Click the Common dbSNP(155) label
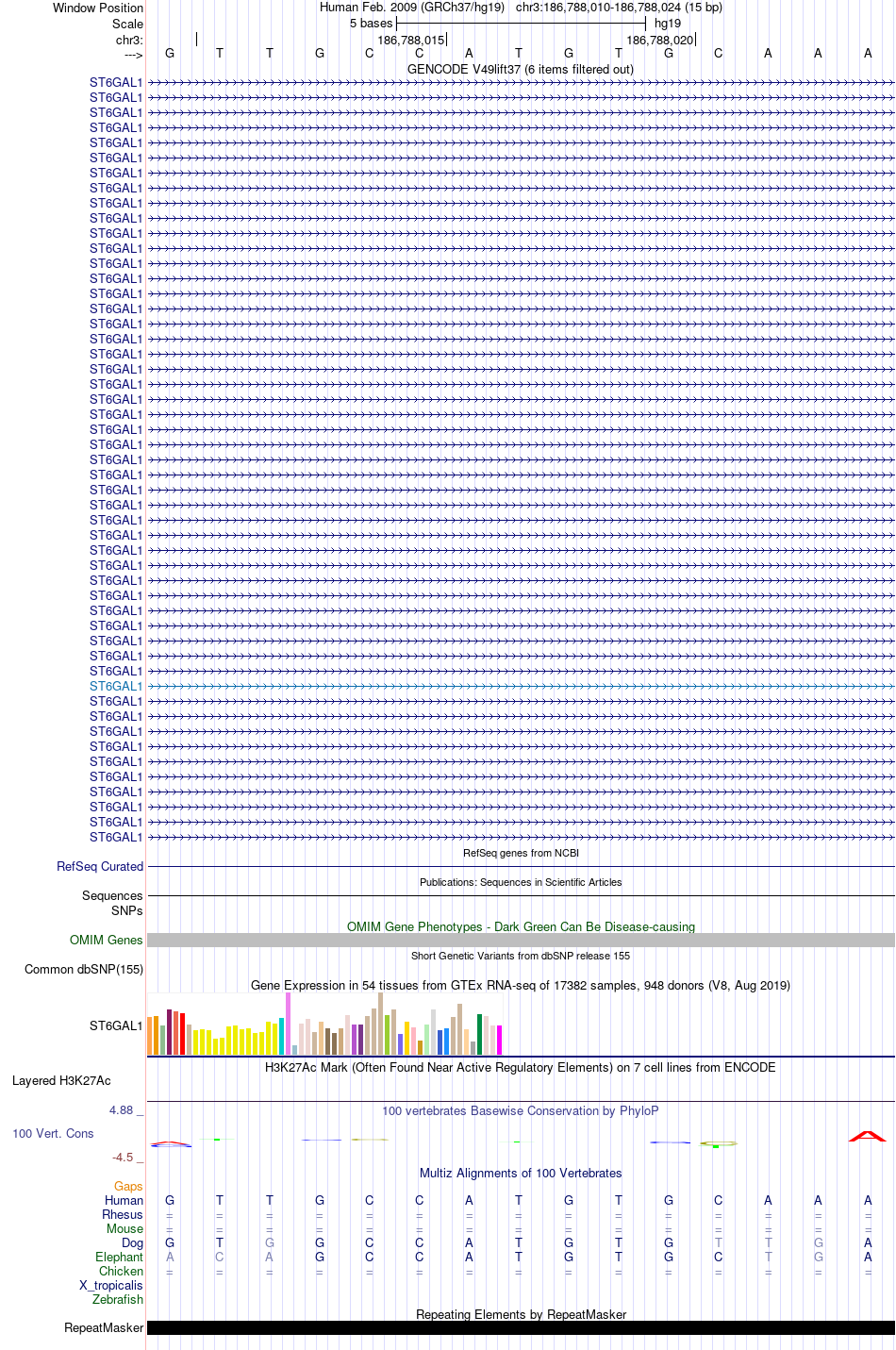Screen dimensions: 896x1350 [84, 969]
